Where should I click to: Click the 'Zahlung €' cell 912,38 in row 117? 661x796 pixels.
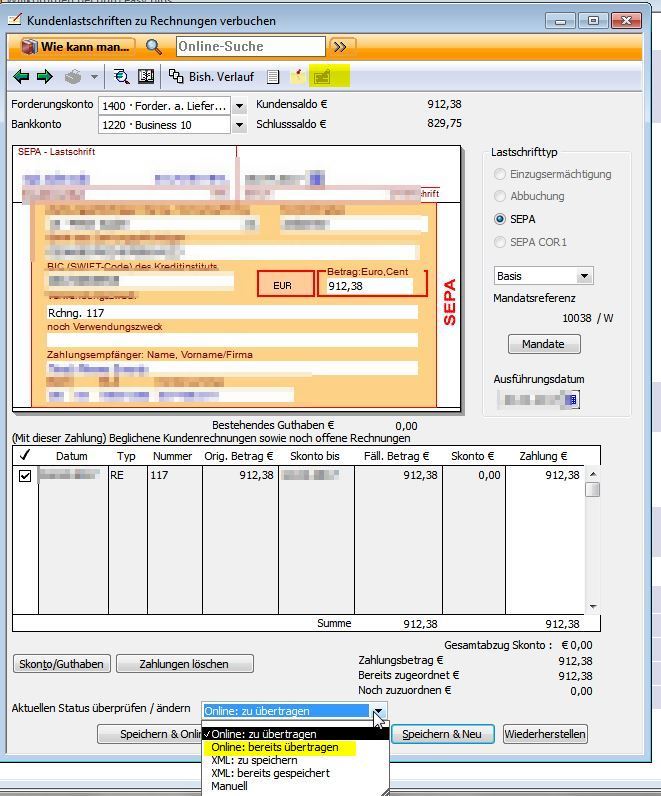(544, 475)
